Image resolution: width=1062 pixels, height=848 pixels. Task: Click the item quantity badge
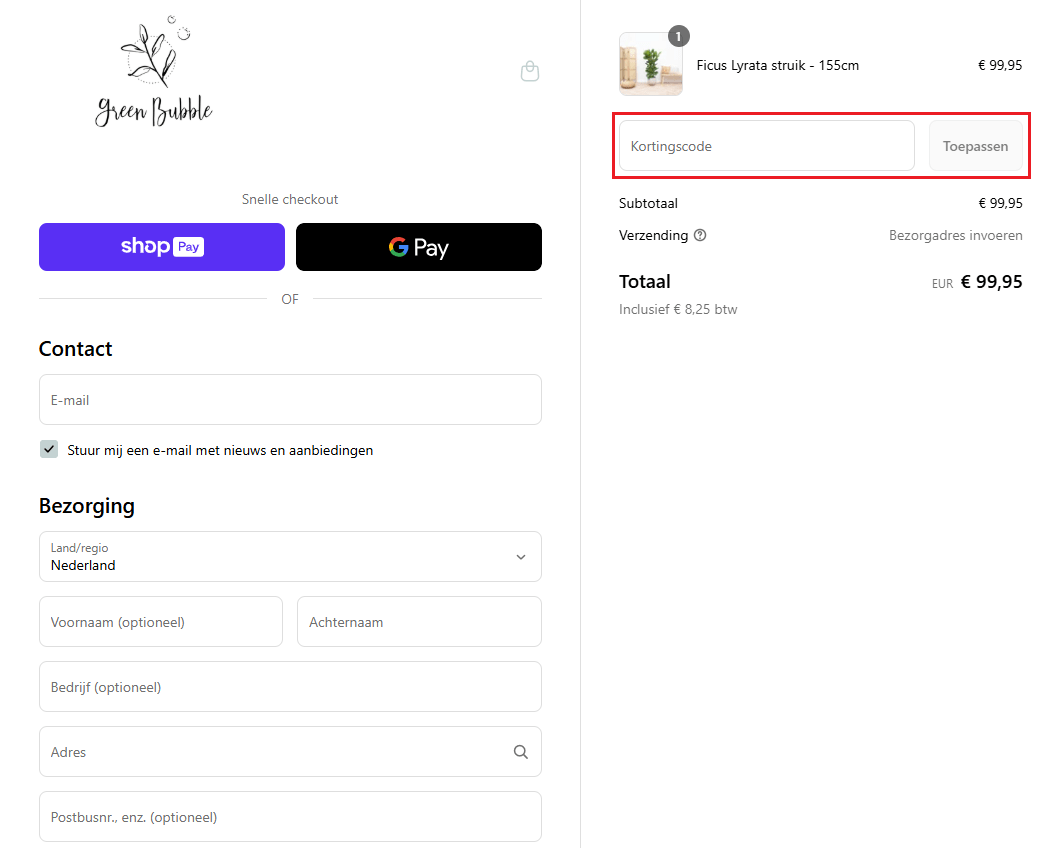point(678,37)
